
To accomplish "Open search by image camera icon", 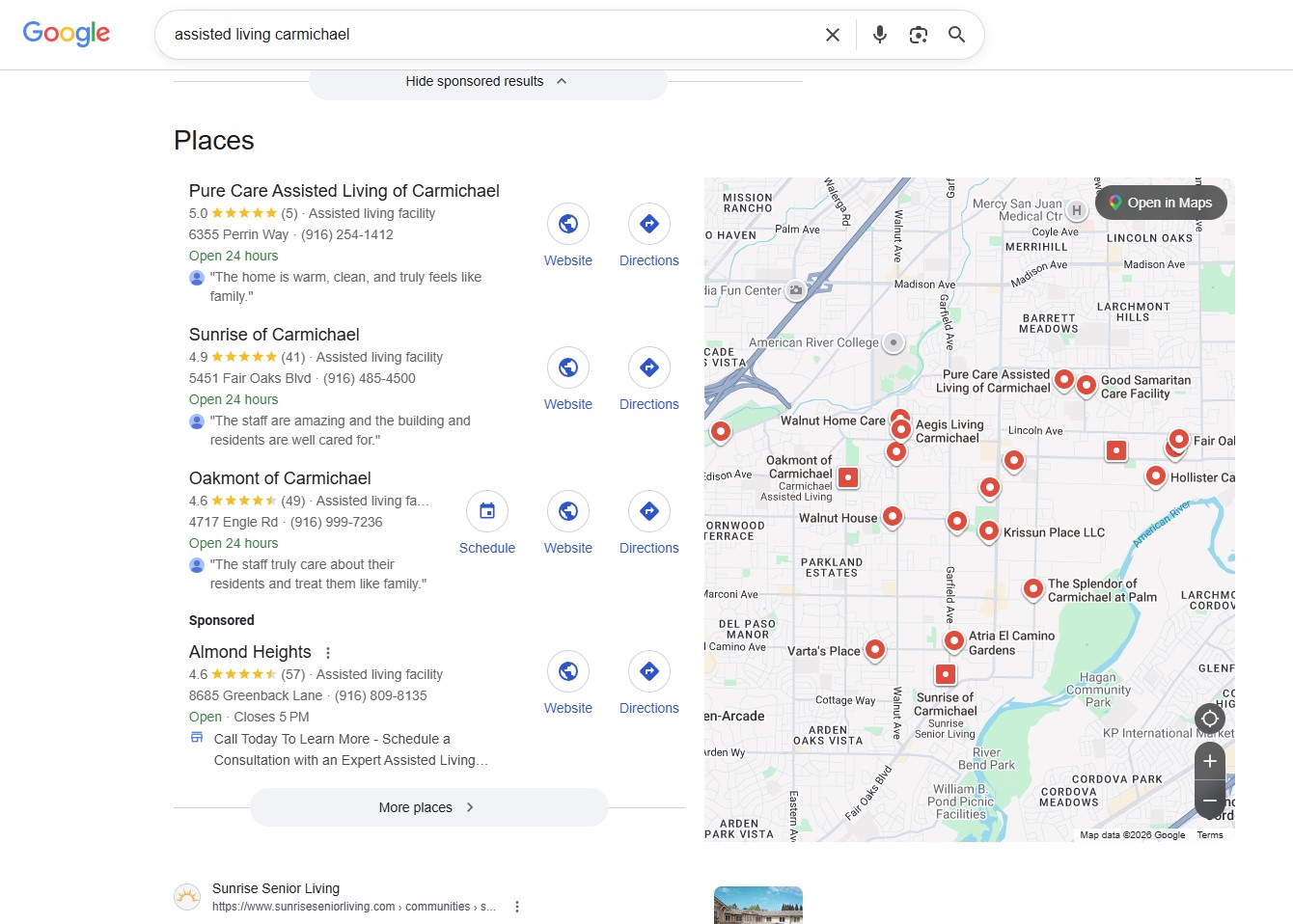I will point(919,35).
